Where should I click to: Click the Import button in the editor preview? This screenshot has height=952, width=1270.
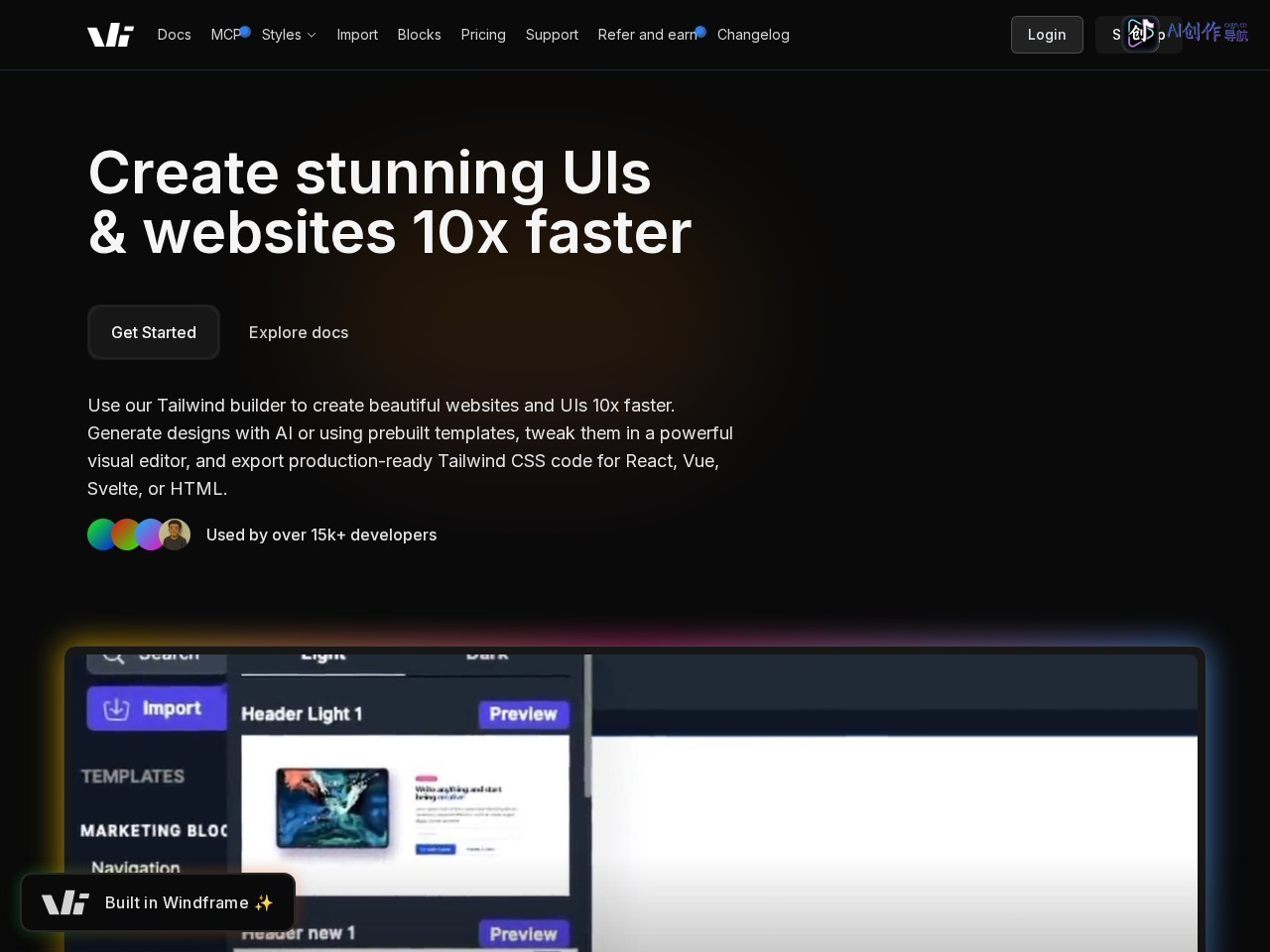(157, 708)
